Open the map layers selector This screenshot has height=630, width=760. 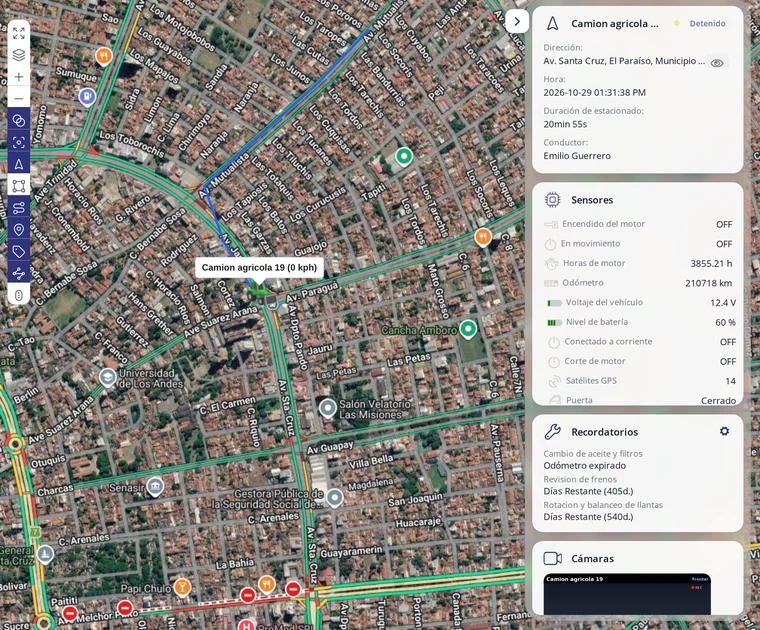(x=18, y=55)
